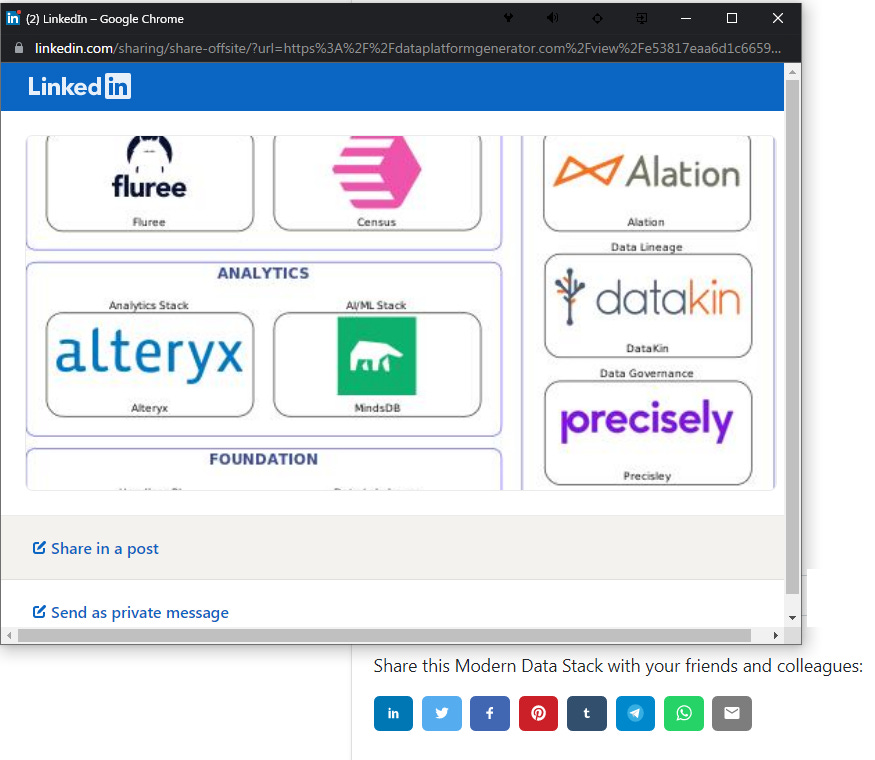
Task: Choose Send as private message
Action: tap(130, 611)
